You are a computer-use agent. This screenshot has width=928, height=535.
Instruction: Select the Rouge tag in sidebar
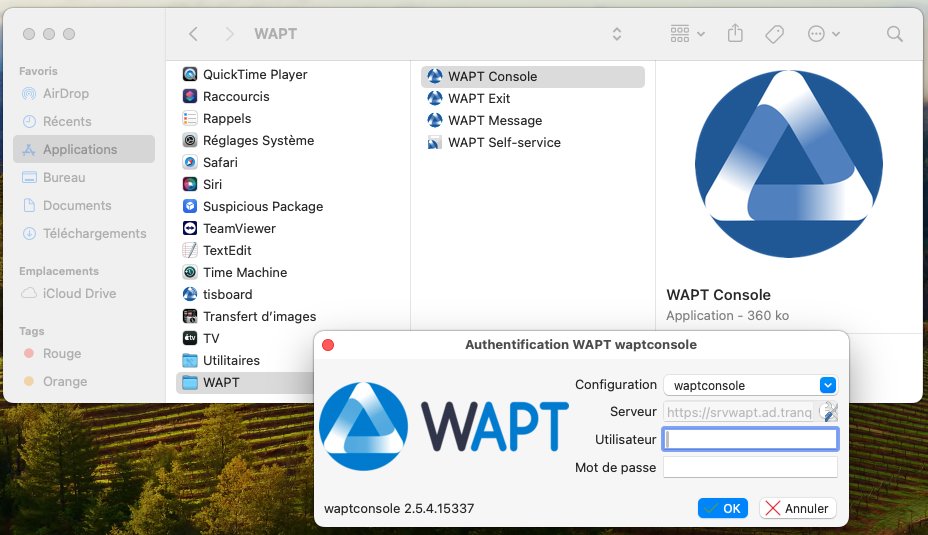tap(83, 353)
